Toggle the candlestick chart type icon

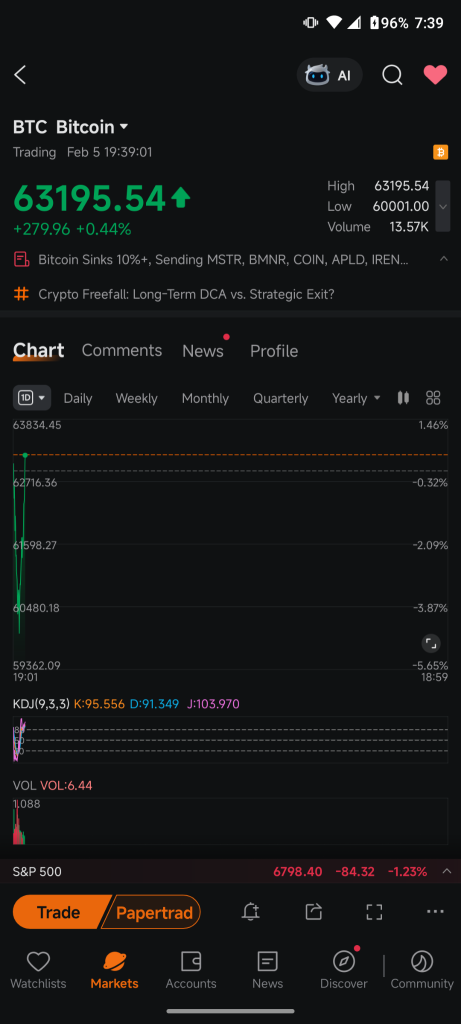pos(404,398)
